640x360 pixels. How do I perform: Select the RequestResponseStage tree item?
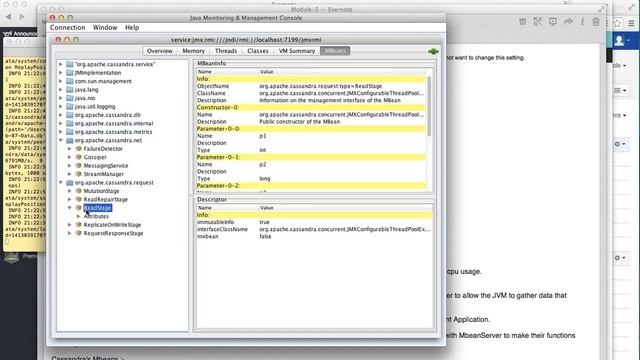pyautogui.click(x=113, y=233)
